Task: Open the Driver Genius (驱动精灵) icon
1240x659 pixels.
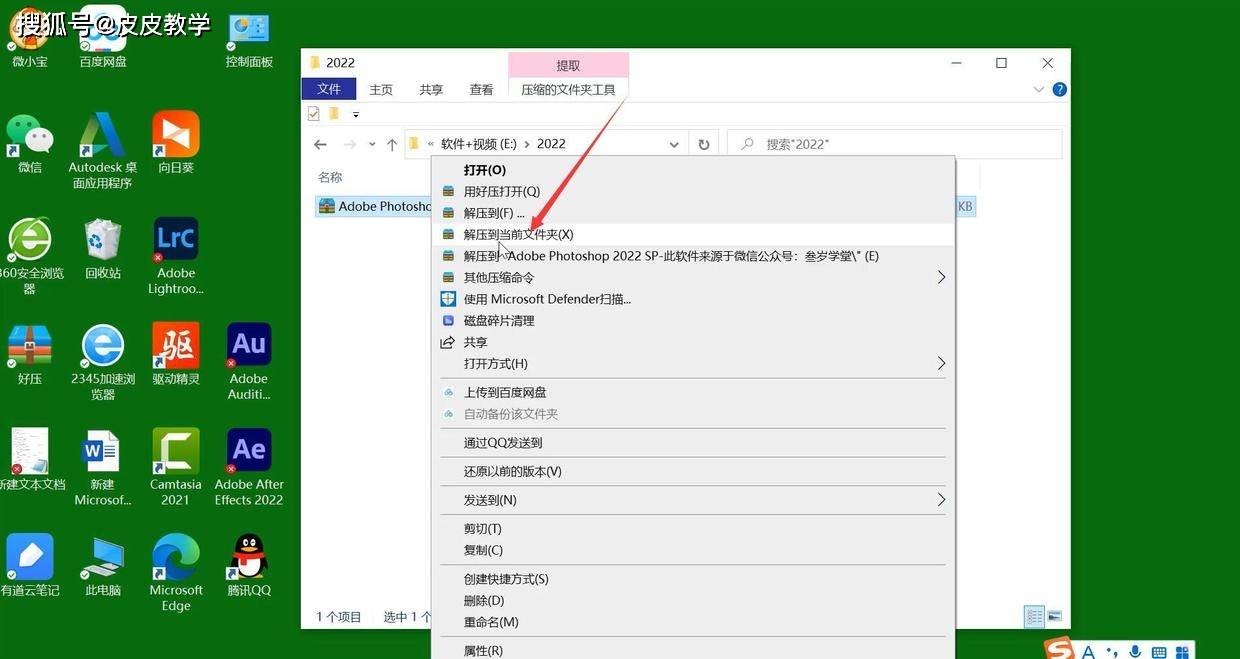Action: click(x=176, y=354)
